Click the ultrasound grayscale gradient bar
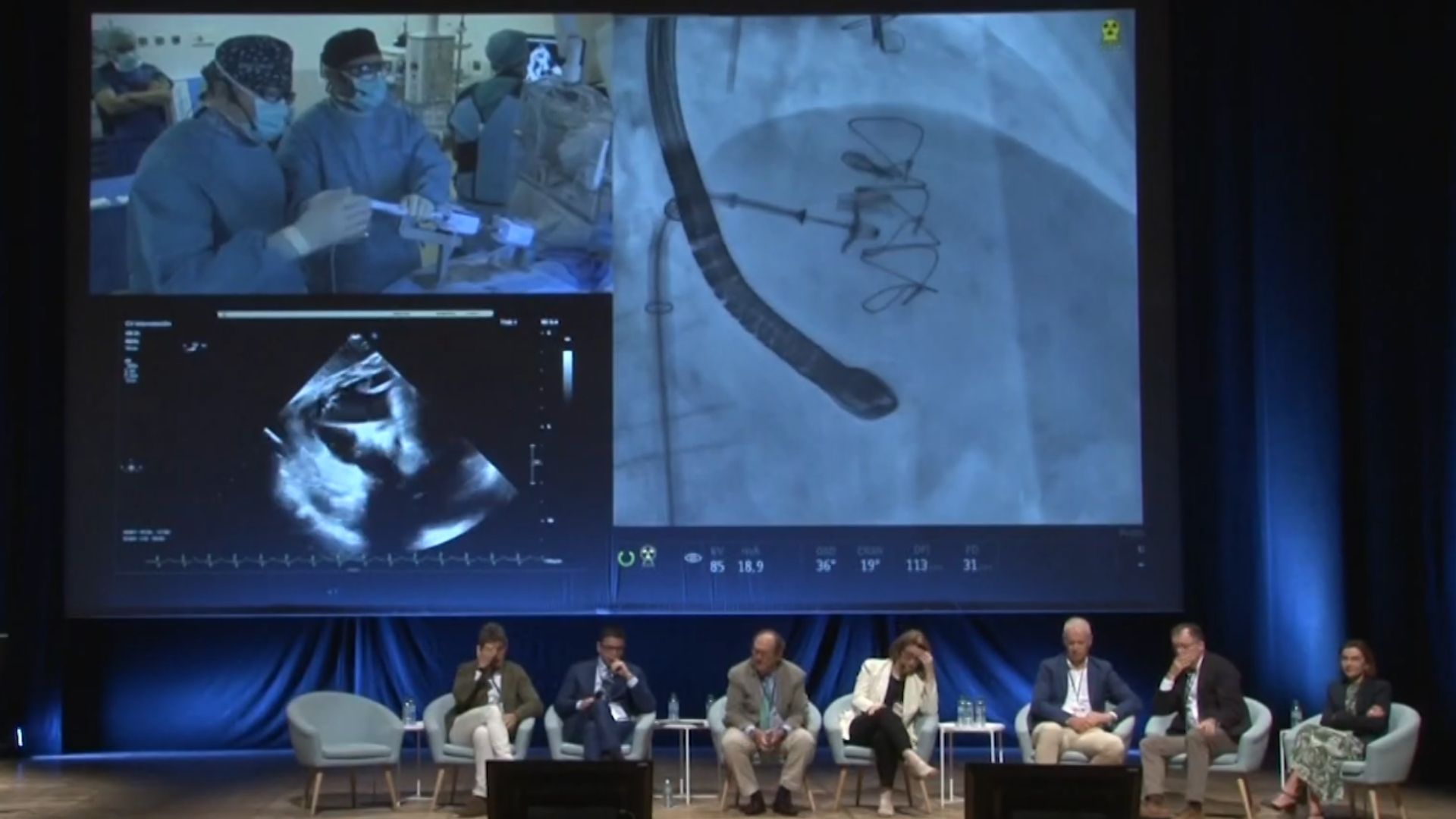Image resolution: width=1456 pixels, height=819 pixels. [567, 375]
